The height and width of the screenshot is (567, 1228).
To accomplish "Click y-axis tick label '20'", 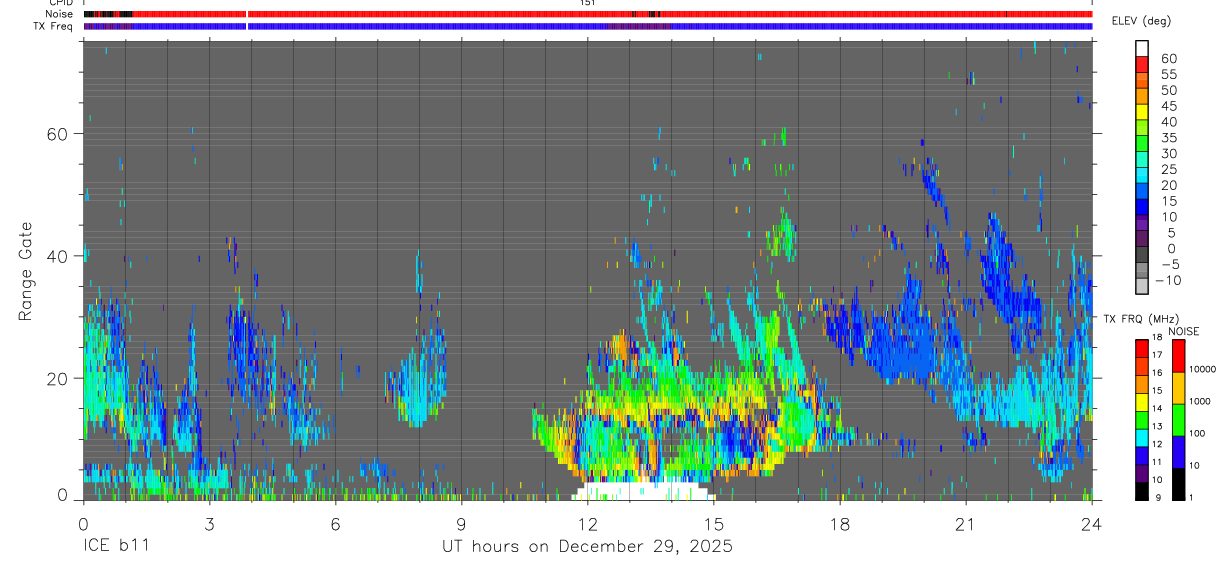I will coord(56,379).
